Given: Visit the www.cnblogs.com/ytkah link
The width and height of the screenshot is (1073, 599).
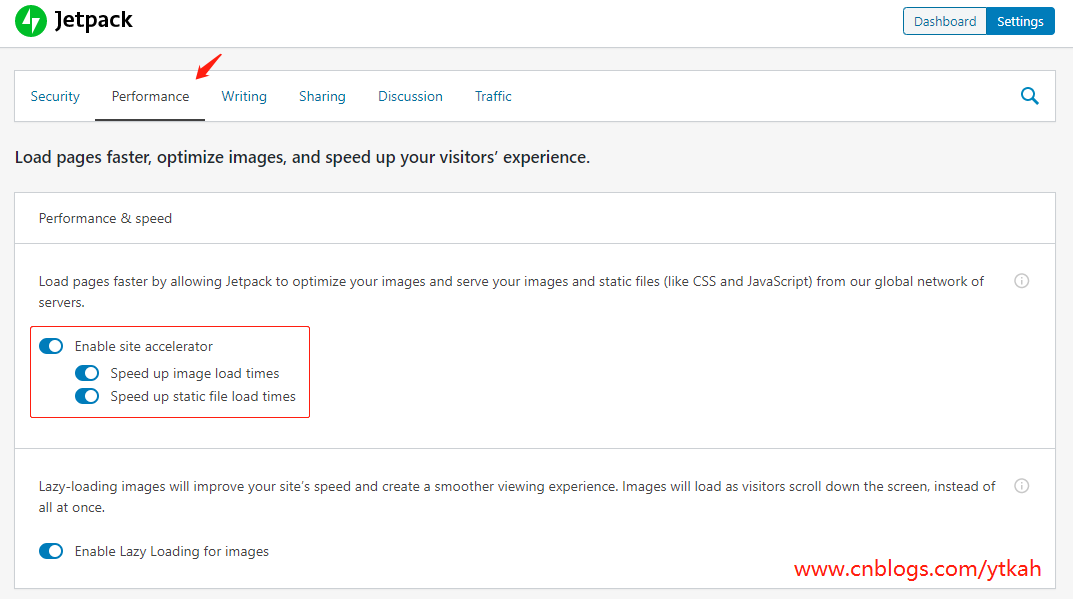Looking at the screenshot, I should (x=916, y=568).
